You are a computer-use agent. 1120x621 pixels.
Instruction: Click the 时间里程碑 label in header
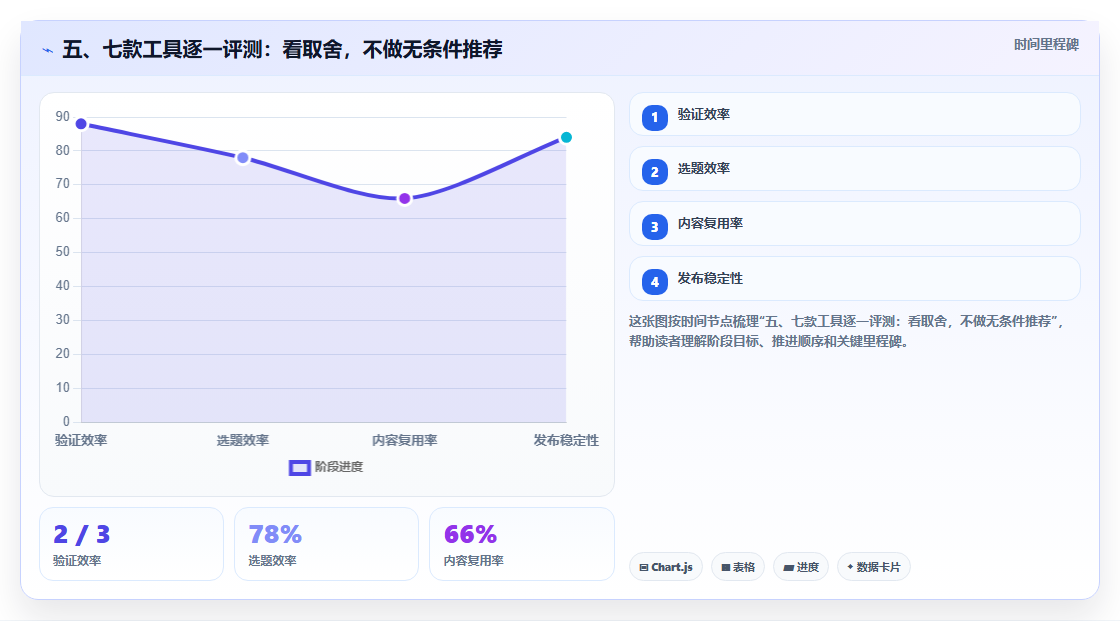pyautogui.click(x=1046, y=45)
